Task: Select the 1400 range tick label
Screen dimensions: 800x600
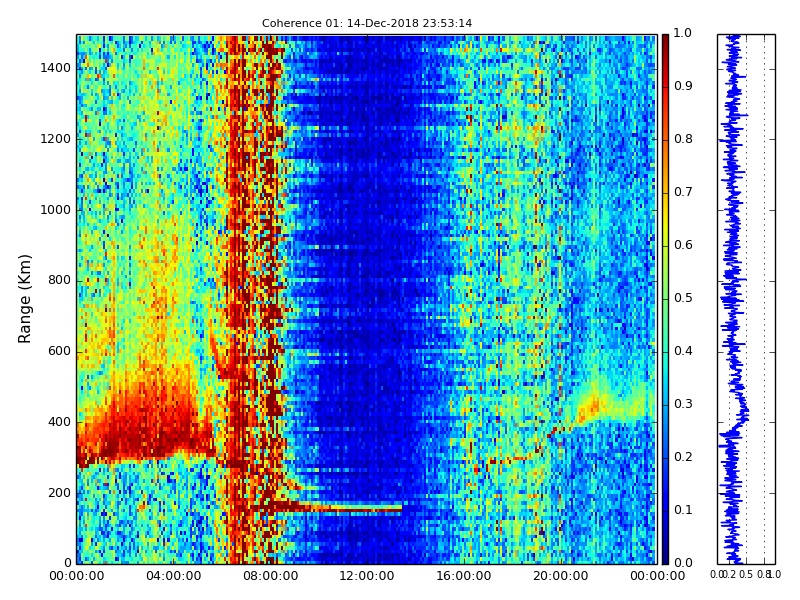Action: (x=56, y=68)
